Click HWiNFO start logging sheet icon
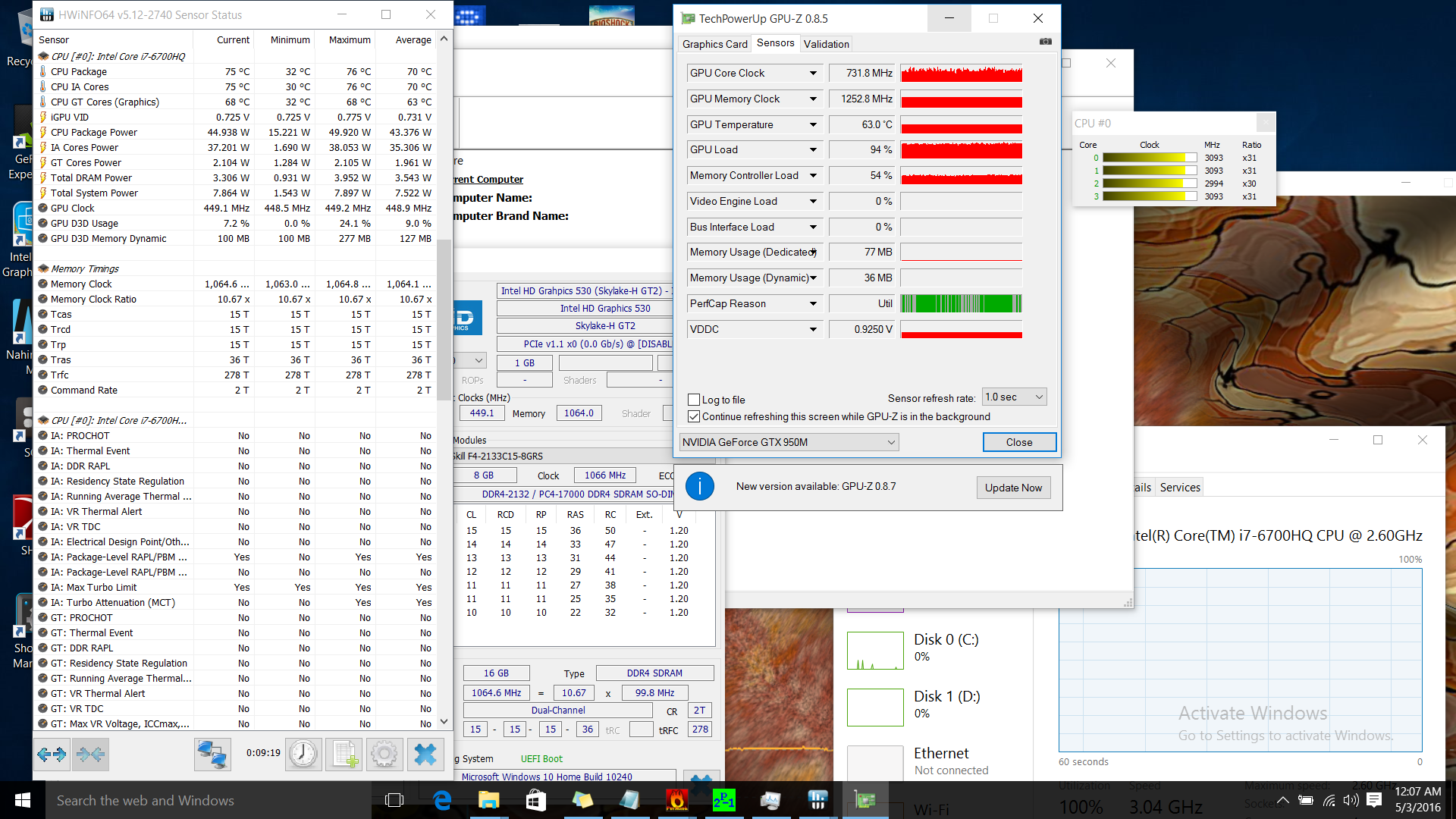The width and height of the screenshot is (1456, 819). [344, 754]
